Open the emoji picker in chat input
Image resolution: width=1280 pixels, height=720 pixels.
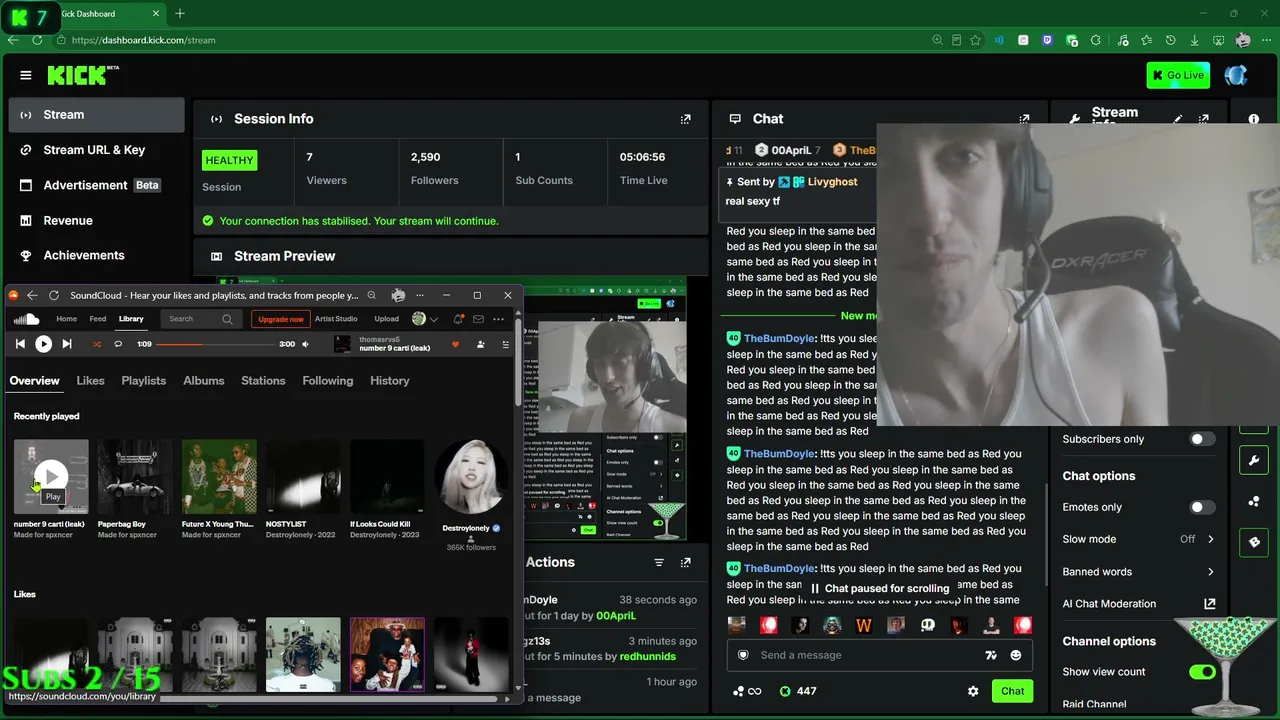pyautogui.click(x=1016, y=655)
